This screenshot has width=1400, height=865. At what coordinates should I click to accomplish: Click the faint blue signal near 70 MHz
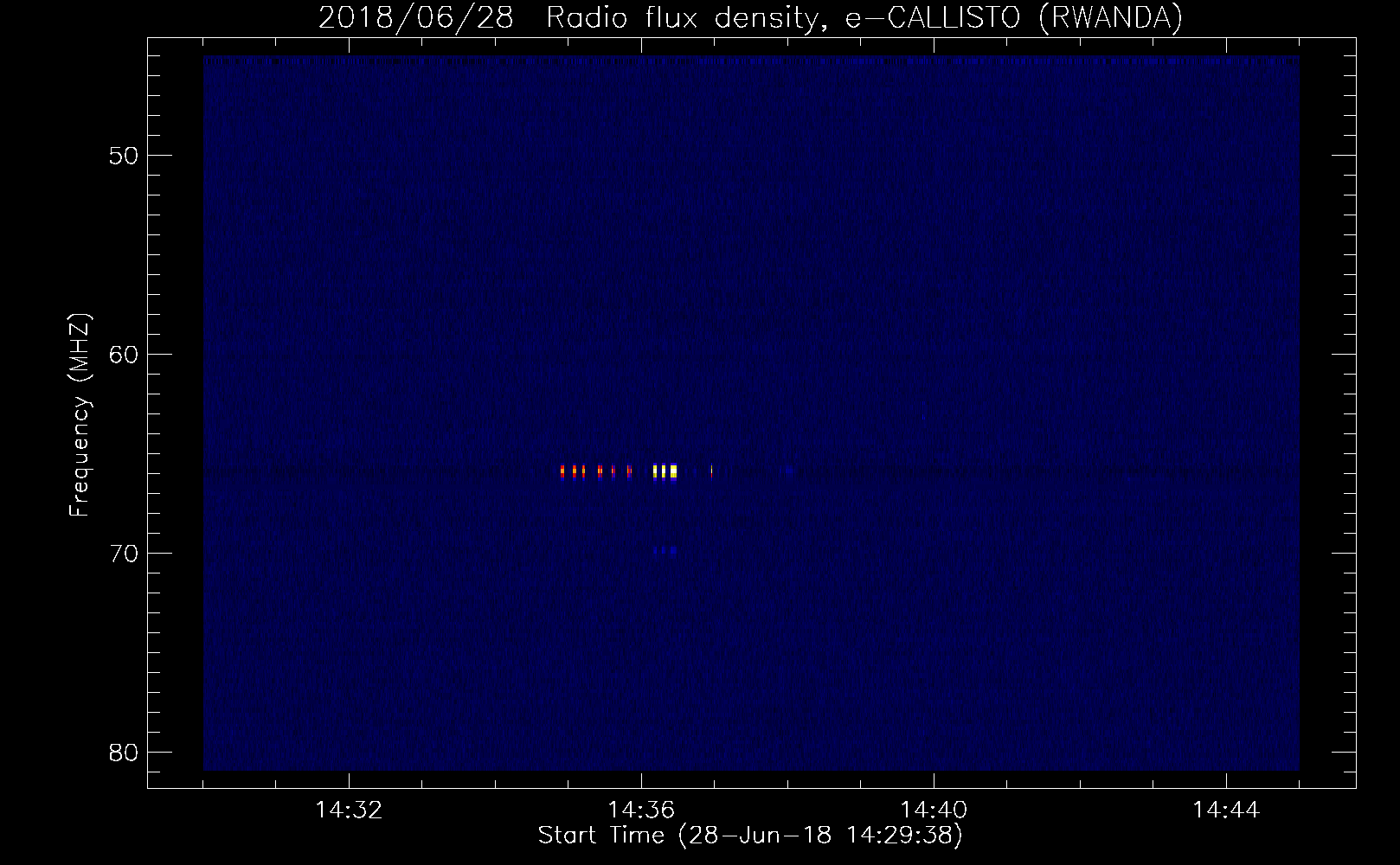pos(665,549)
